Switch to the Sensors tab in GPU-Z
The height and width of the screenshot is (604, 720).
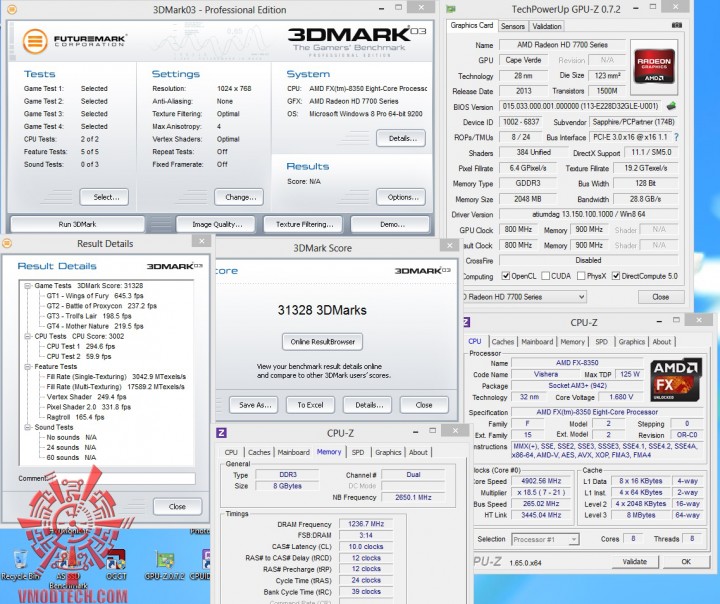pyautogui.click(x=512, y=26)
